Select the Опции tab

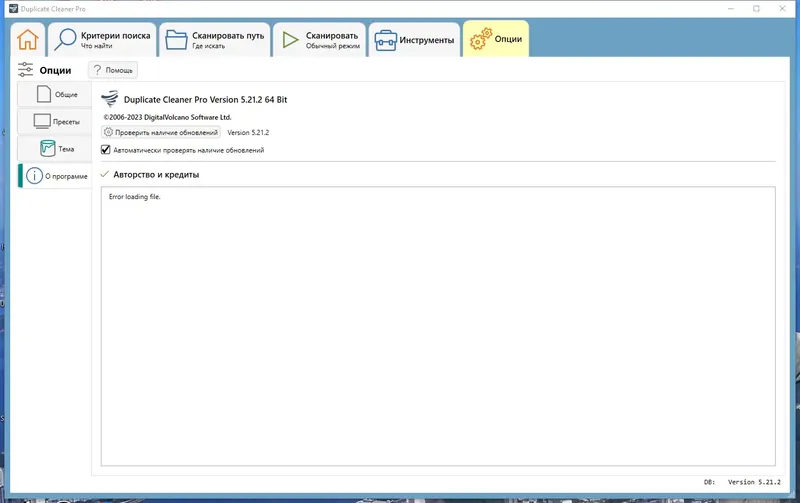(496, 39)
